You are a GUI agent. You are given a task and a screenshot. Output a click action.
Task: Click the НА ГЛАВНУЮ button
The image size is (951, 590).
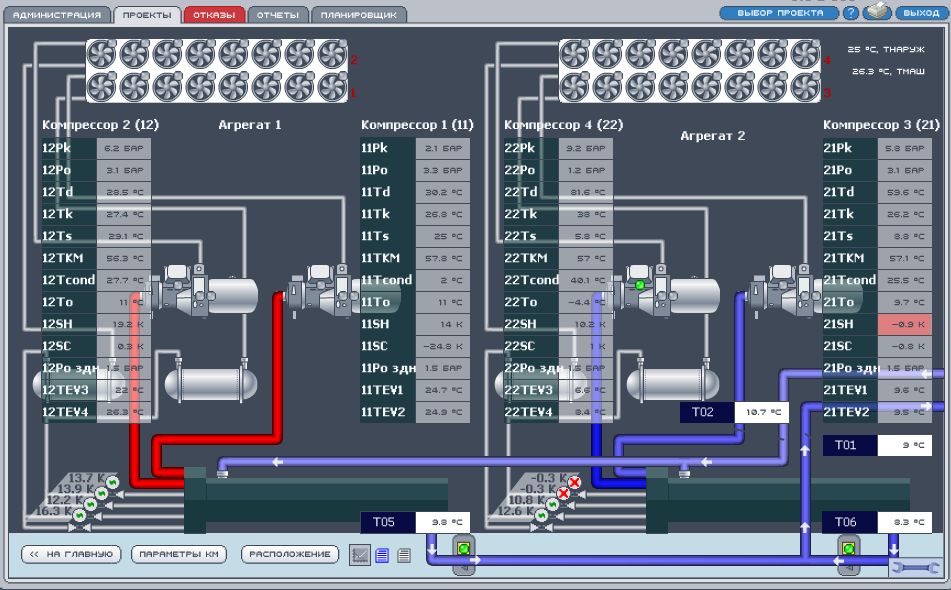[x=71, y=554]
